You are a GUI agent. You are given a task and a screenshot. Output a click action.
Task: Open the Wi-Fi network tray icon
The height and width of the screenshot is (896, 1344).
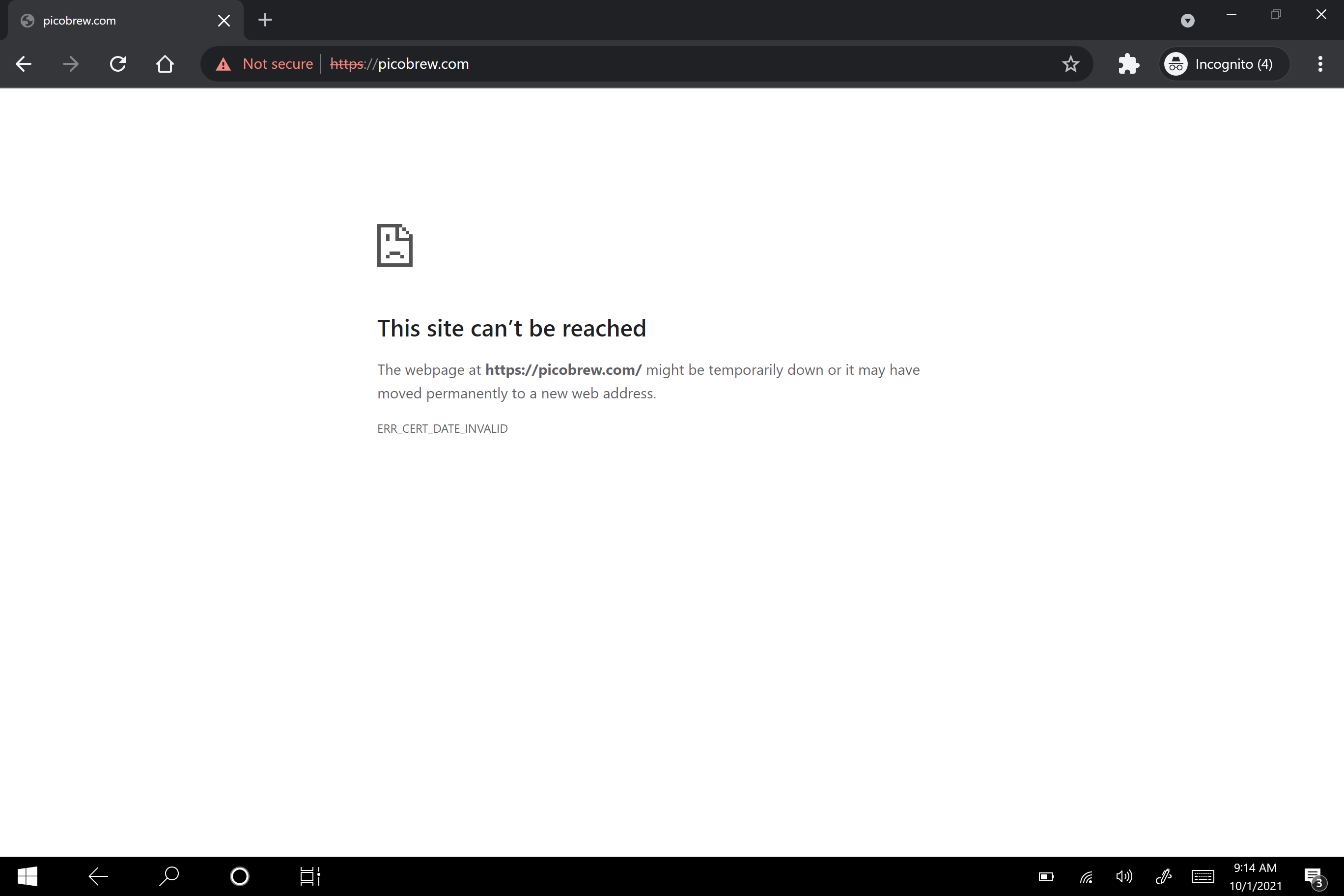point(1086,876)
